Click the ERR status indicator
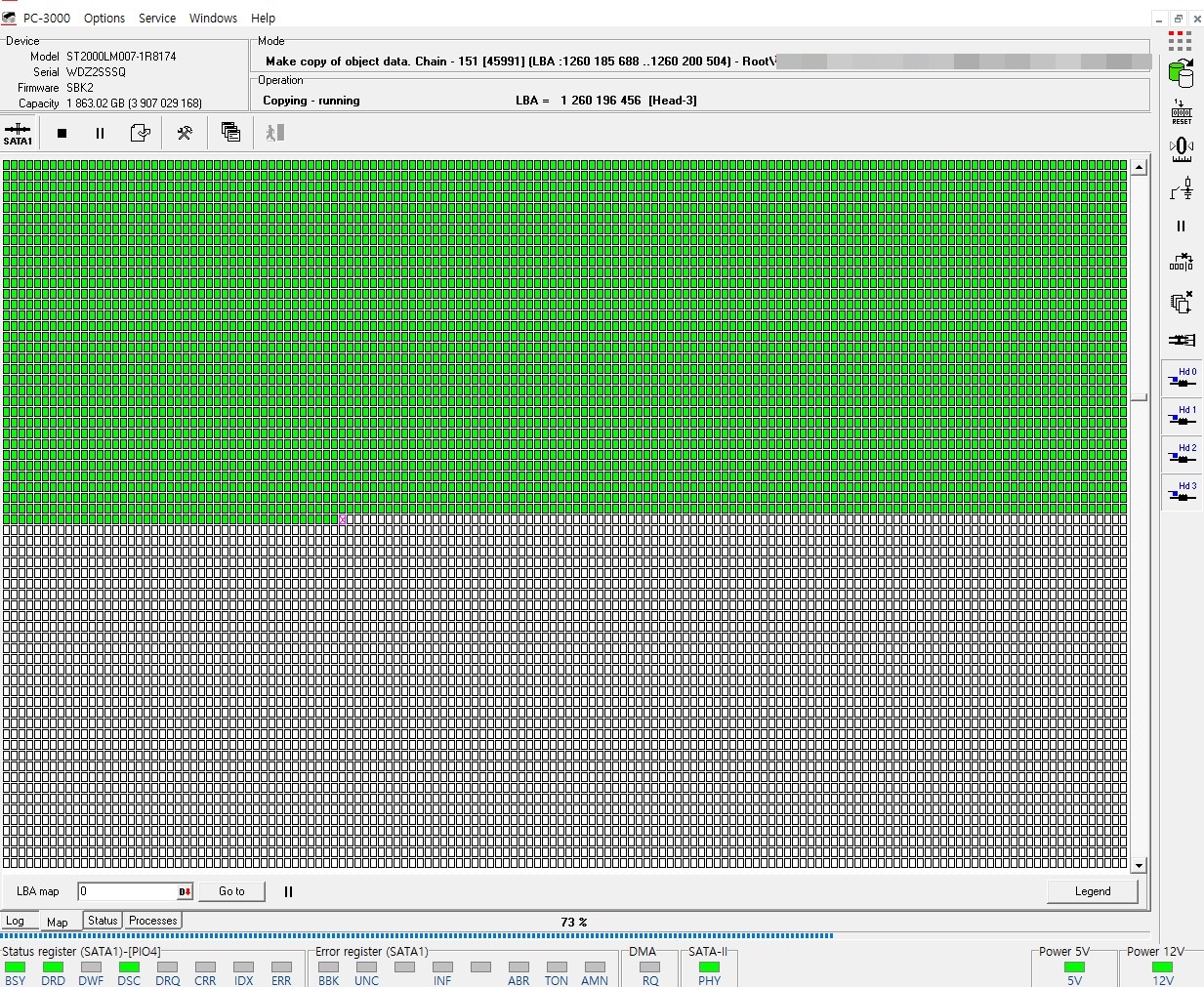 click(x=281, y=967)
